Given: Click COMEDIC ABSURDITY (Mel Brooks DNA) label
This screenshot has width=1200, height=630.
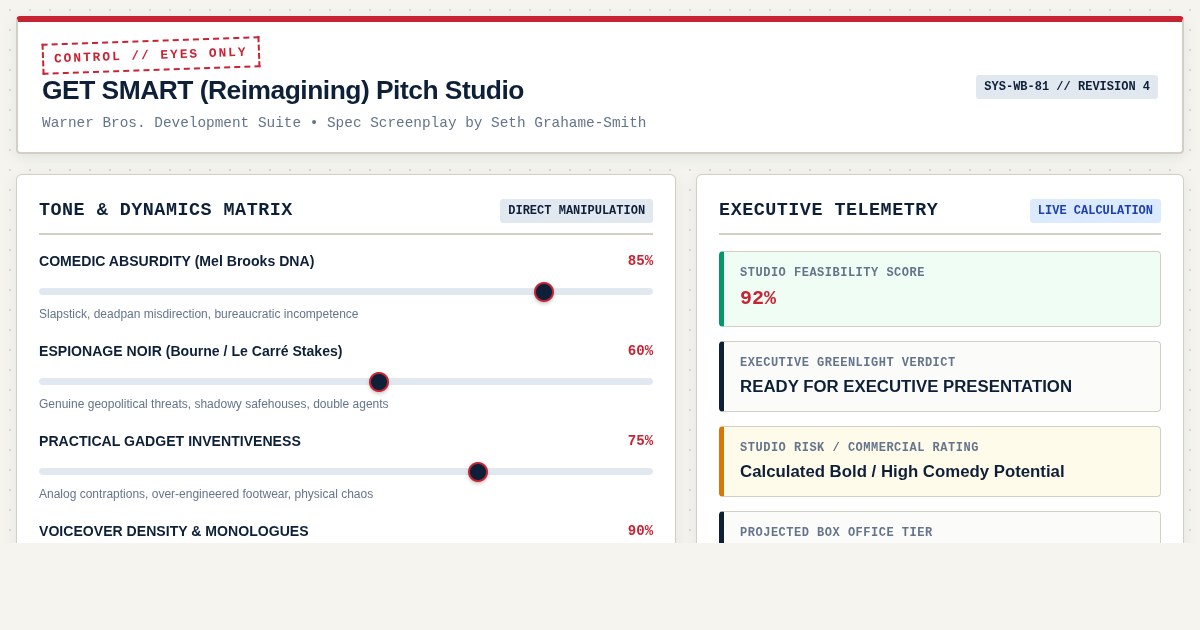Looking at the screenshot, I should point(177,261).
